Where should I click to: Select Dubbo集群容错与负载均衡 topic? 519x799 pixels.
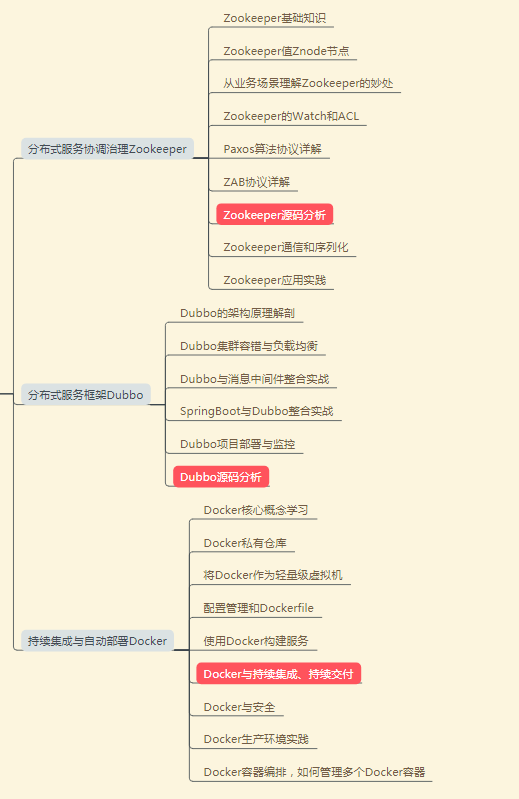[x=249, y=346]
